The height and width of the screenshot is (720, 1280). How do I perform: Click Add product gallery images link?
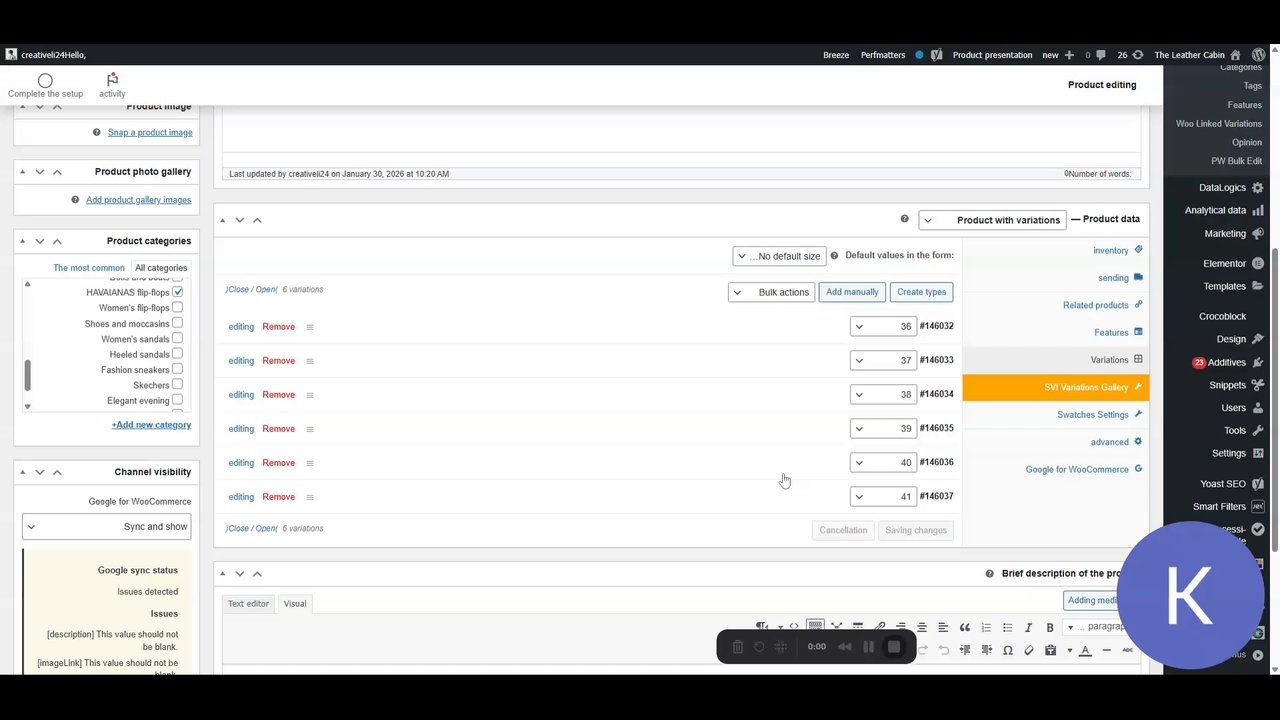click(138, 200)
